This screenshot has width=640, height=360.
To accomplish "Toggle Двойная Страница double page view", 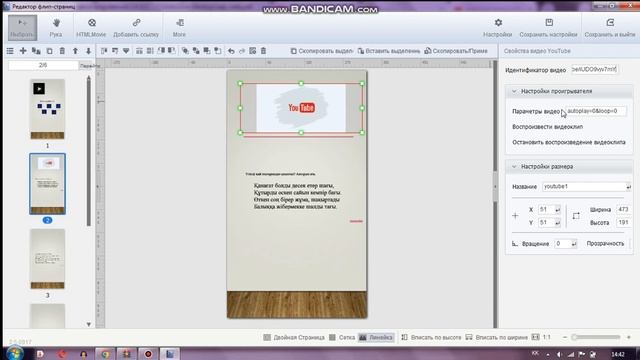I will tap(294, 338).
